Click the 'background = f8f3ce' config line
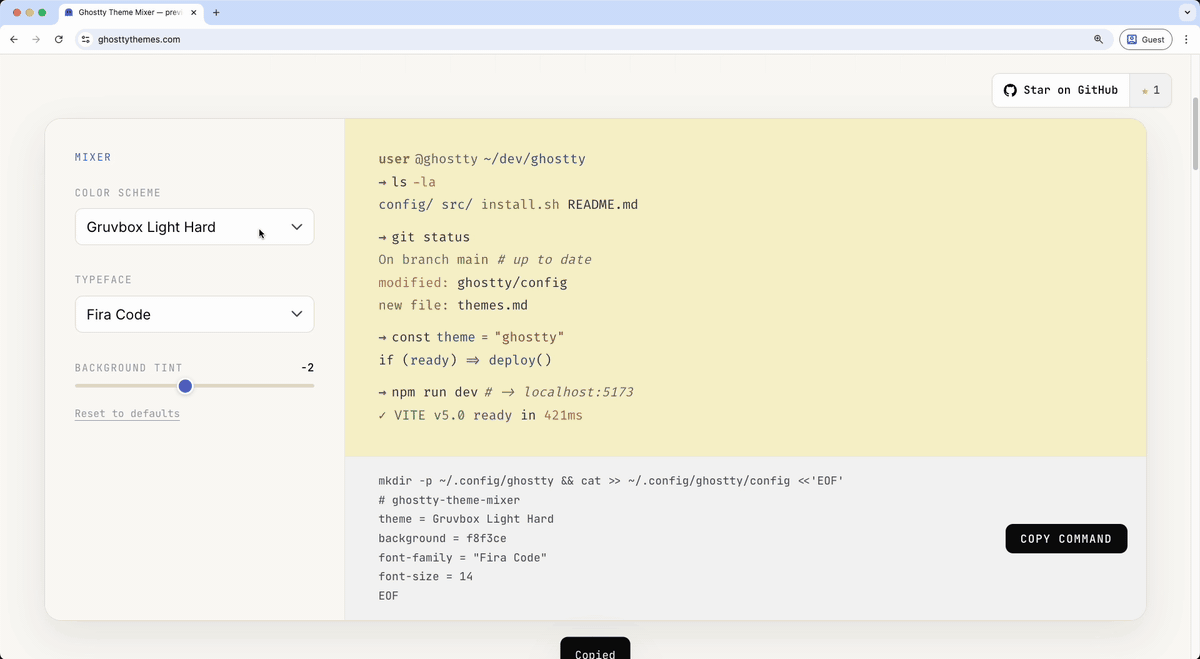 click(x=442, y=538)
